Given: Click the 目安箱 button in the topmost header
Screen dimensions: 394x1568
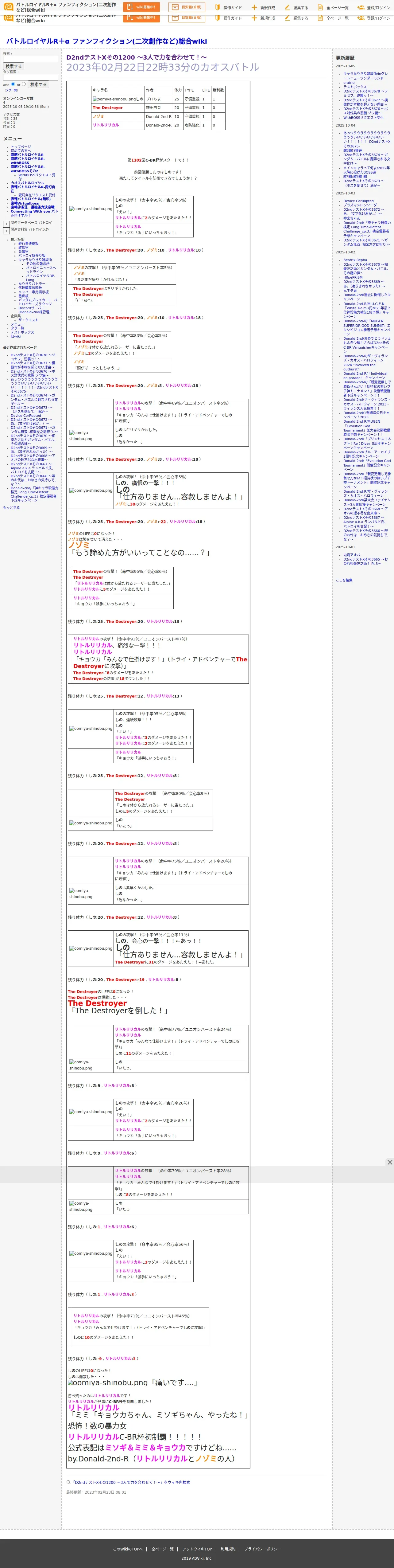Looking at the screenshot, I should [187, 7].
